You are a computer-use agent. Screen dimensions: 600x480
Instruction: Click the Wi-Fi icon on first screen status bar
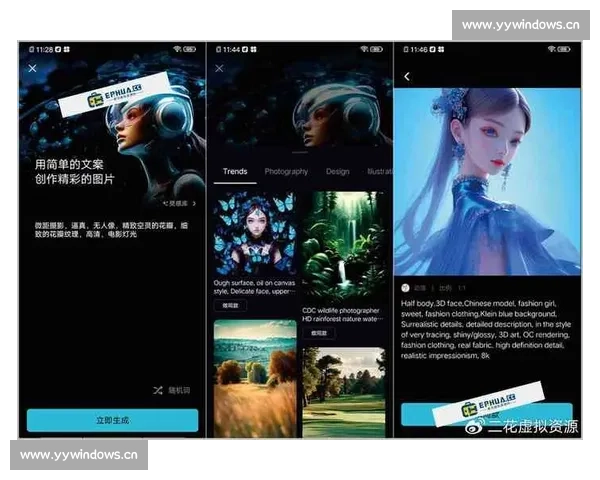coord(177,49)
